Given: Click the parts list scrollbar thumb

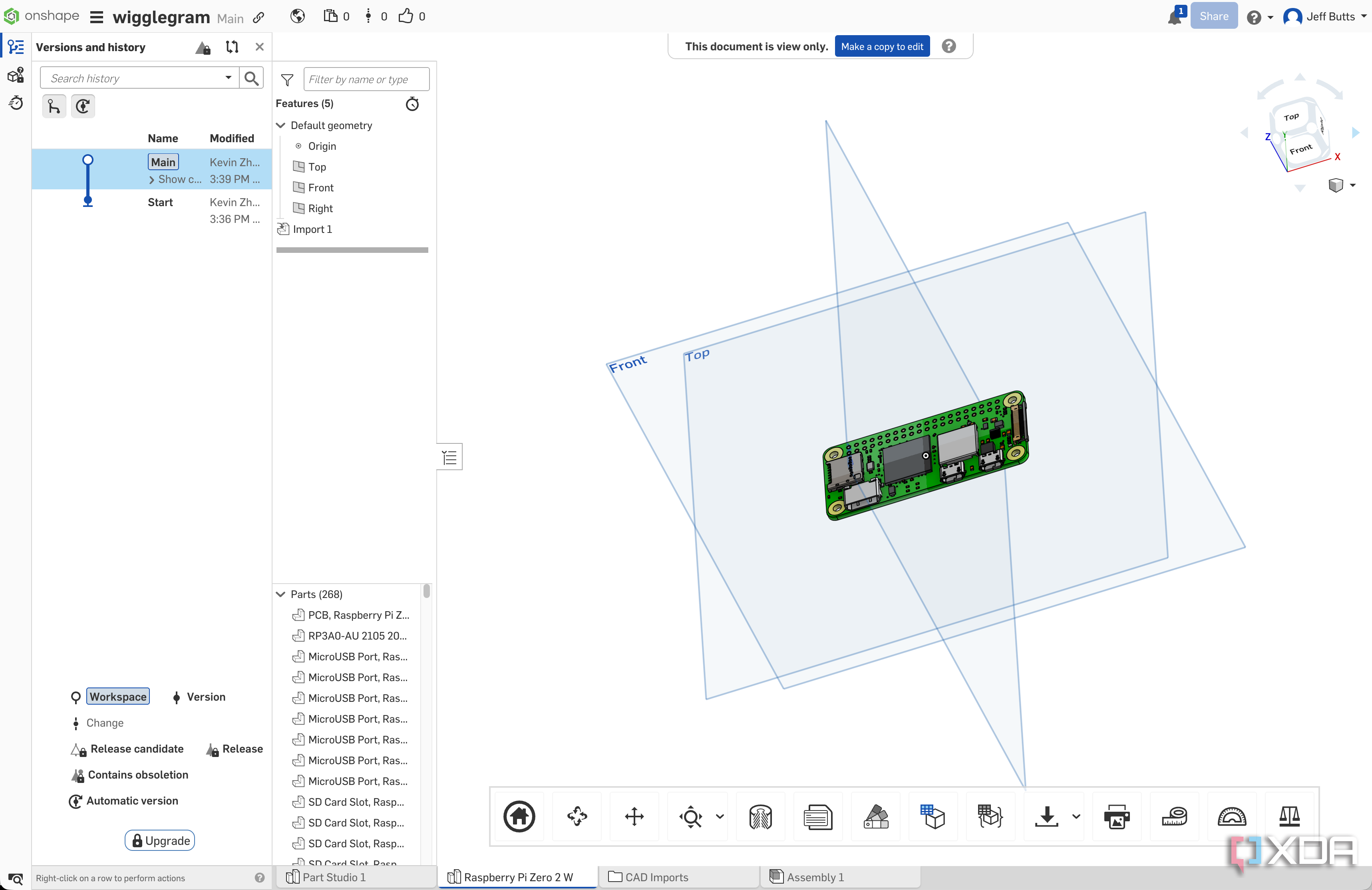Looking at the screenshot, I should [x=427, y=591].
